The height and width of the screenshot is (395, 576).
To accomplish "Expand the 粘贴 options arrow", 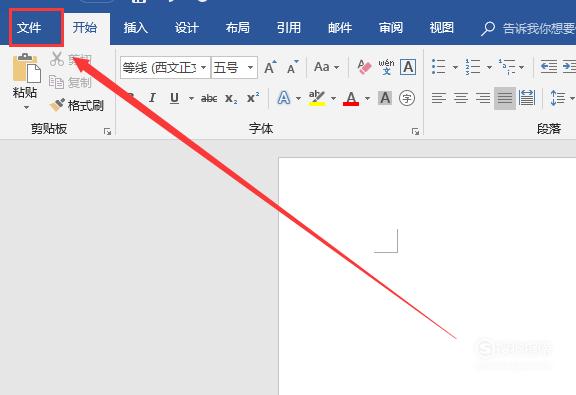I will [26, 108].
